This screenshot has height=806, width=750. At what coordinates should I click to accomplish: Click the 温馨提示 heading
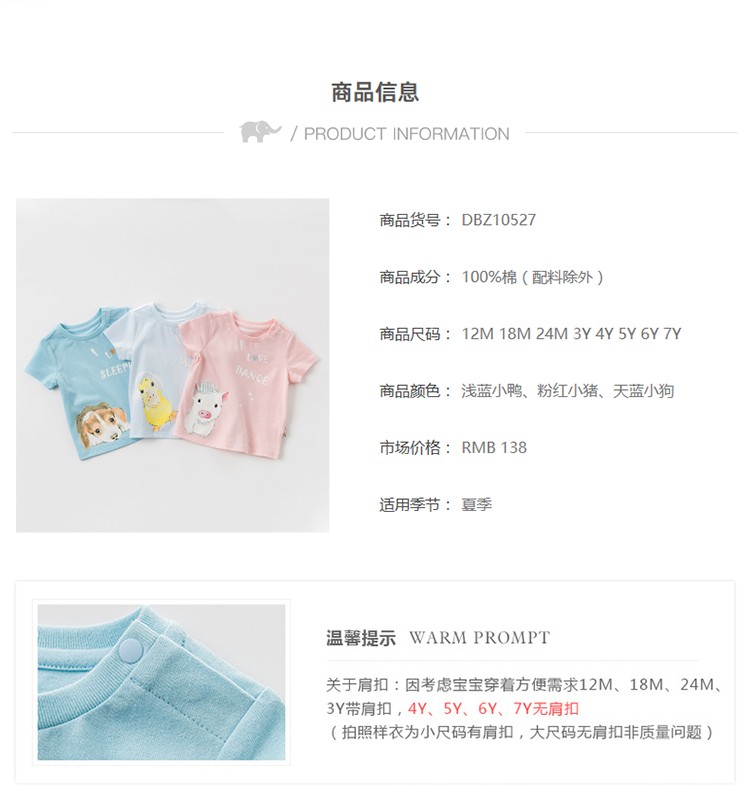[x=361, y=638]
